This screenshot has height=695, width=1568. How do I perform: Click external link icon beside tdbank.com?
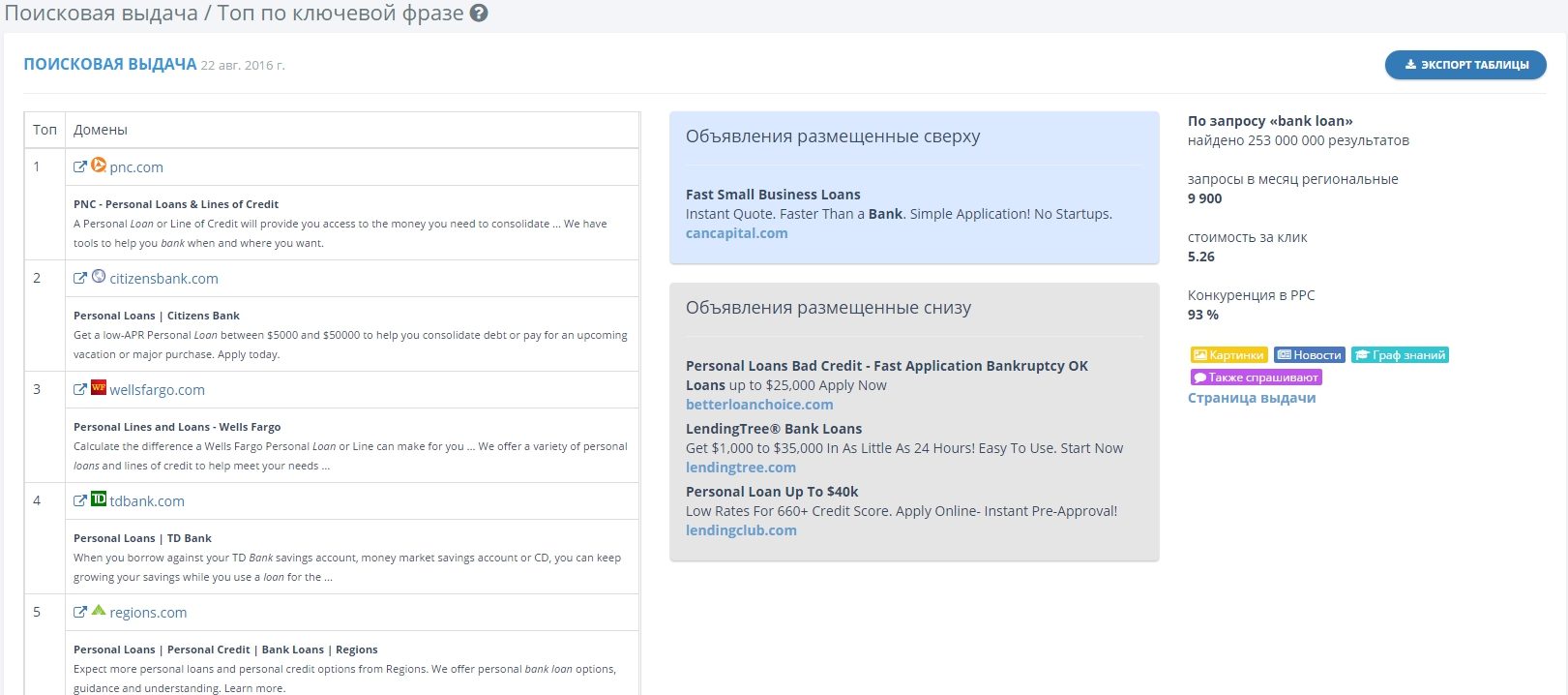(80, 500)
